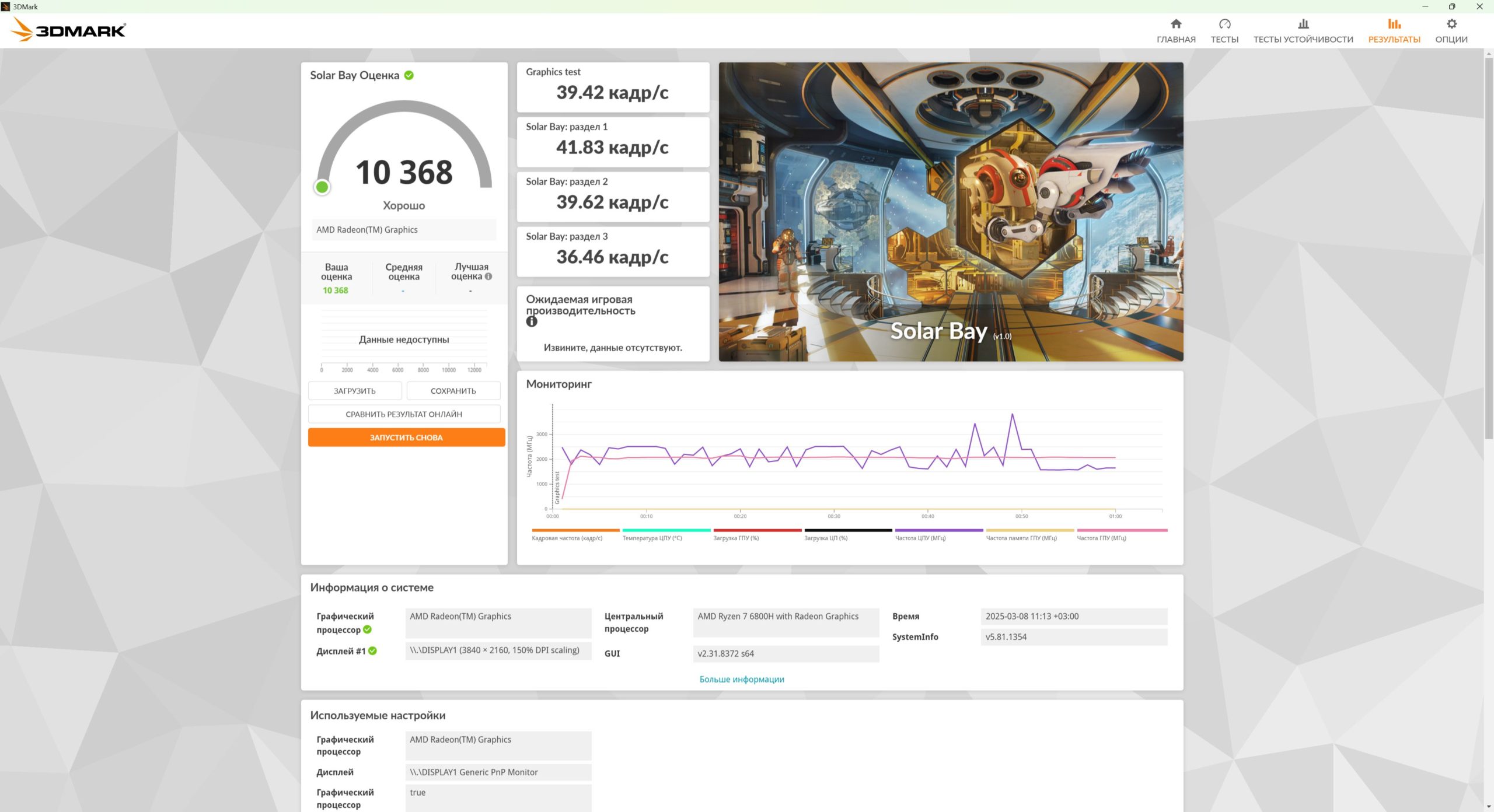Click green check beside Дисплей #1

point(372,651)
